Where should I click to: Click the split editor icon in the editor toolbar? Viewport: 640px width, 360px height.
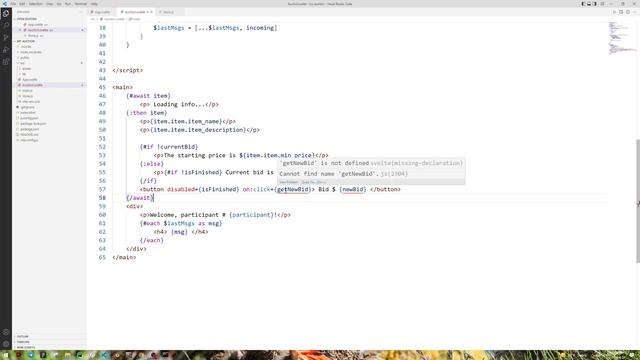click(628, 12)
